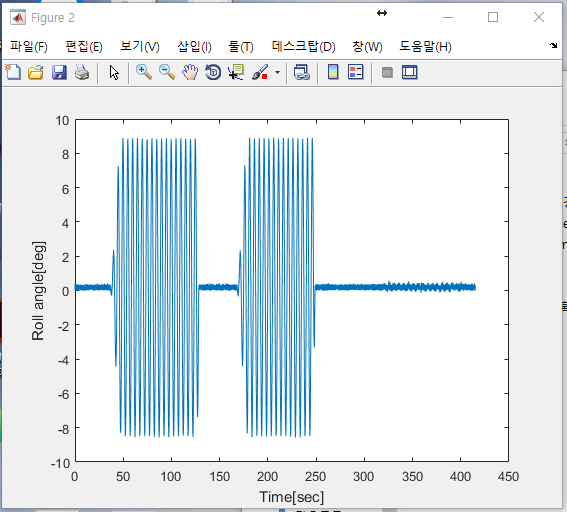The height and width of the screenshot is (512, 567).
Task: Open the 창(W) menu
Action: 367,46
